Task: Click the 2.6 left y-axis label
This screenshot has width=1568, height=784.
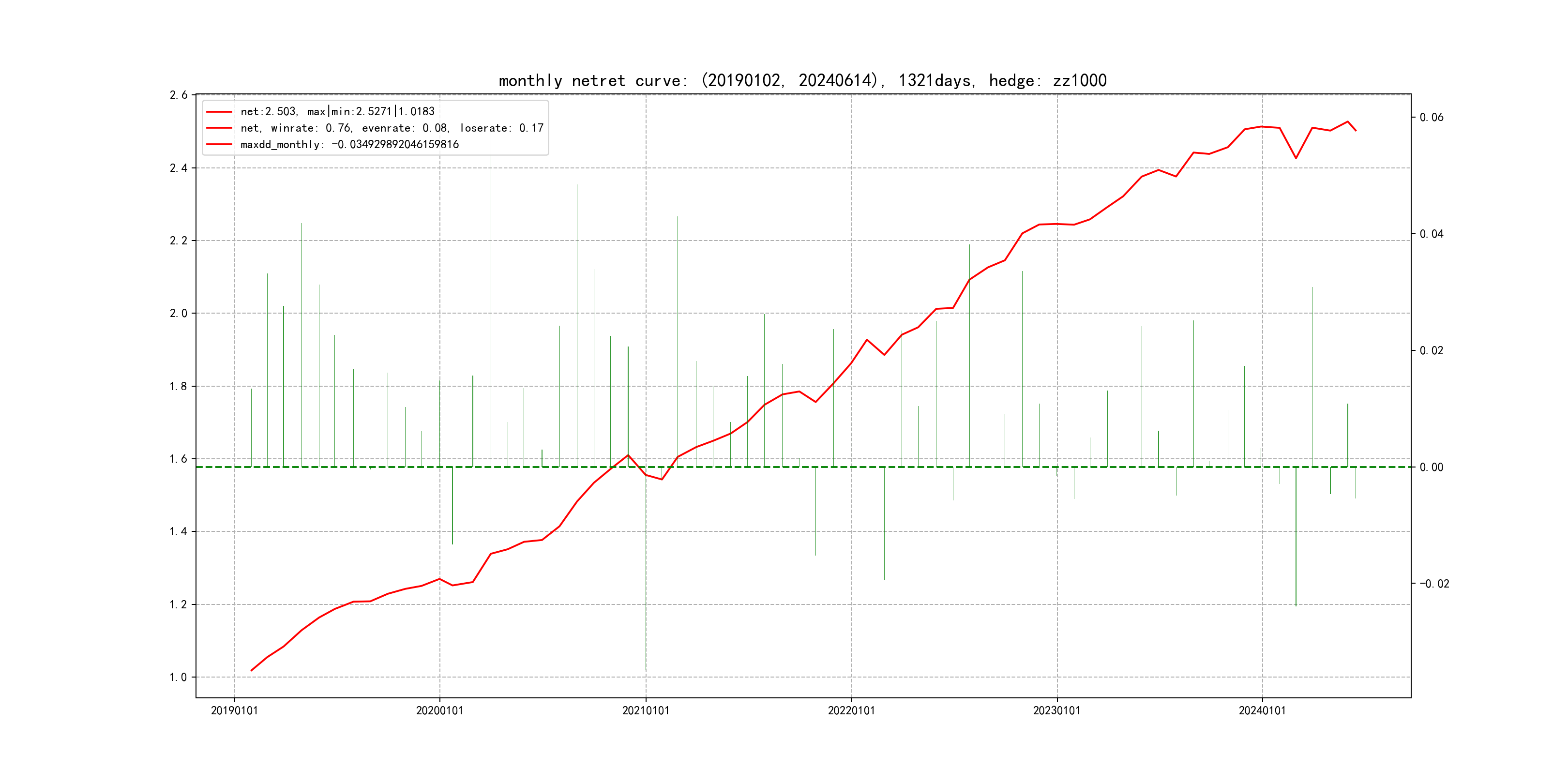Action: pos(179,95)
